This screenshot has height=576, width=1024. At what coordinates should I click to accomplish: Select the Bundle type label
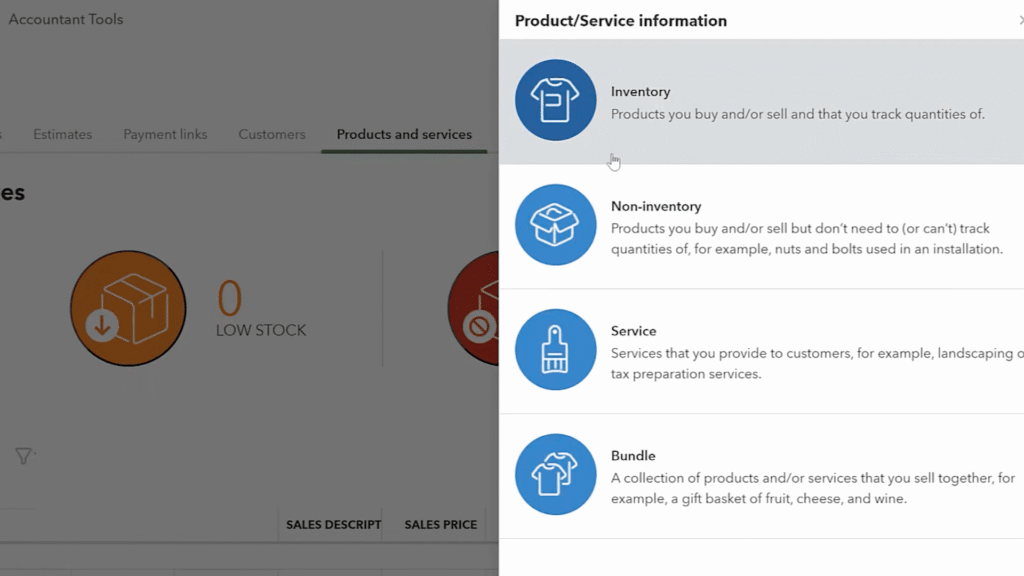633,456
